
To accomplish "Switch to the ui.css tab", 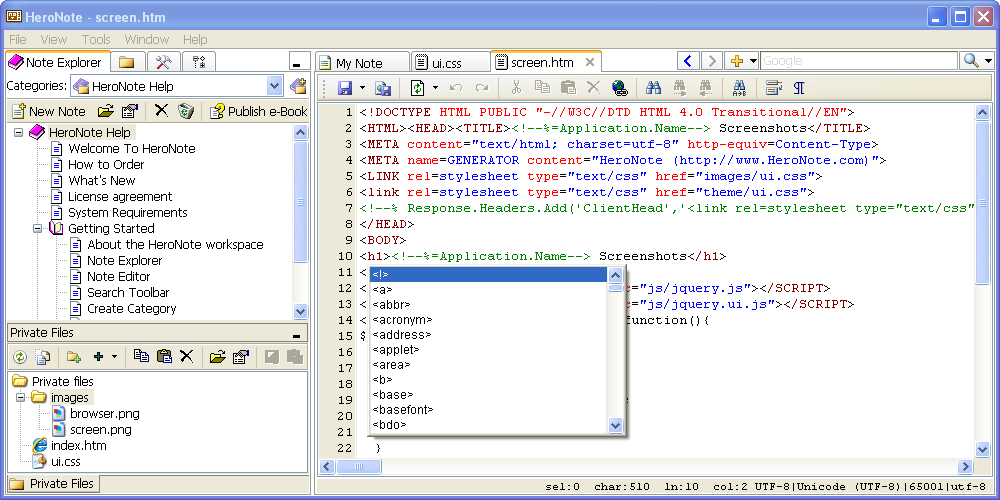I will 450,62.
